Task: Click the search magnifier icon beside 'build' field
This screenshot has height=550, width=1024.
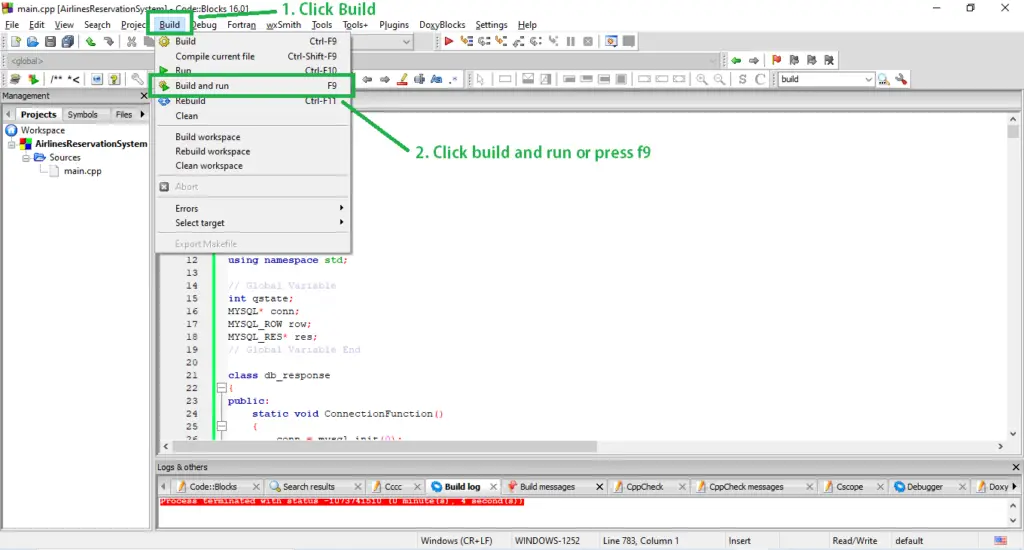Action: pos(884,79)
